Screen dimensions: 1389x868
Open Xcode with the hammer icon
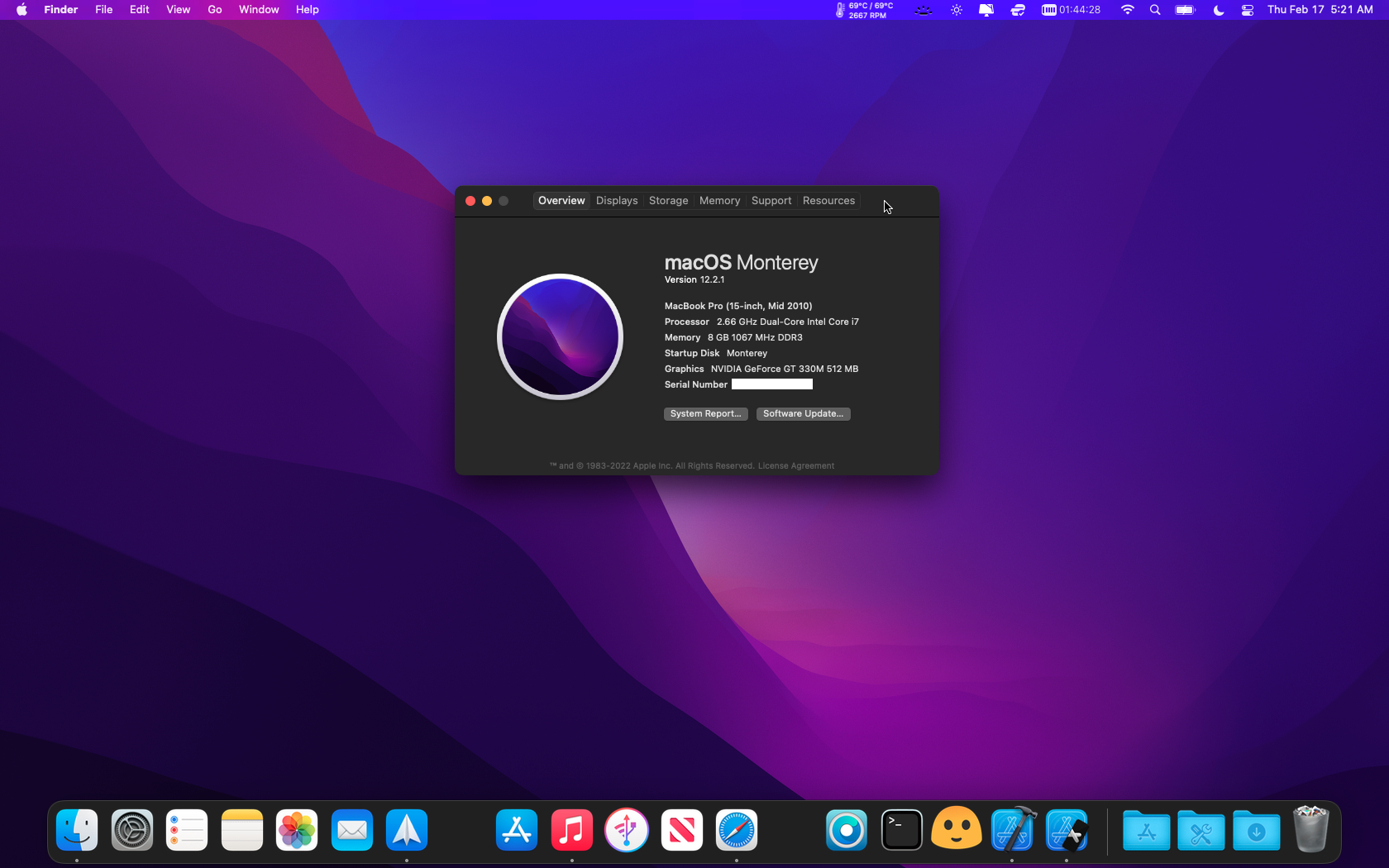pyautogui.click(x=1012, y=830)
